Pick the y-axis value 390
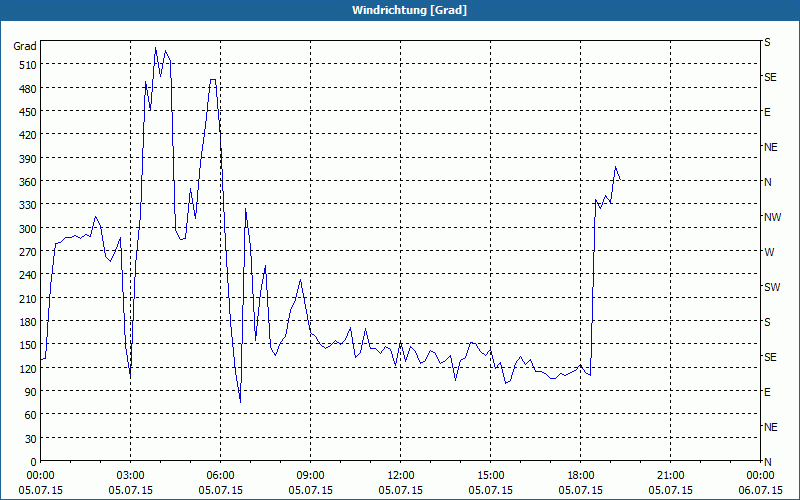Screen dimensions: 800x500 point(28,159)
